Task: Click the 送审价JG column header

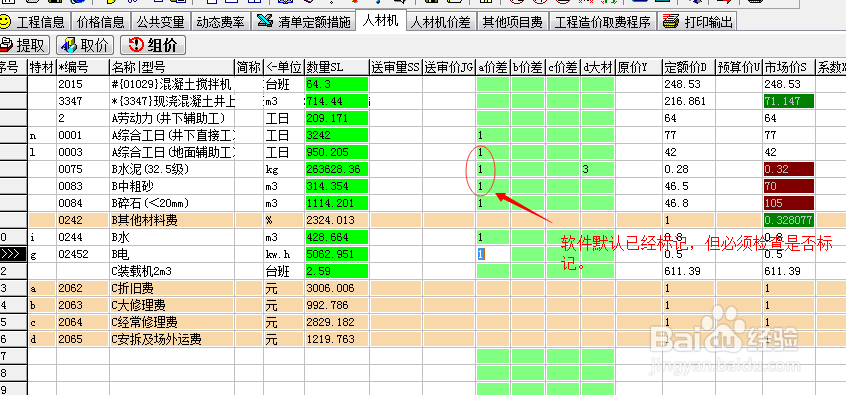Action: tap(449, 67)
